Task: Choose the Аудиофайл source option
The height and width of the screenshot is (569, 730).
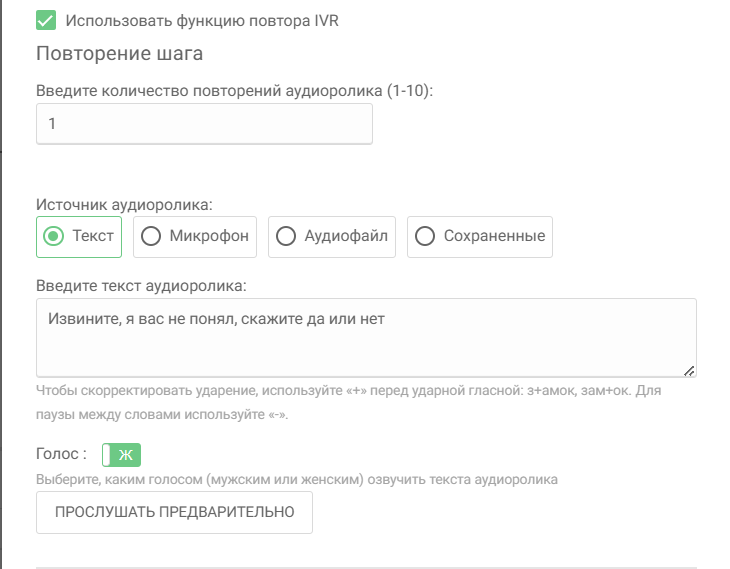Action: click(x=333, y=237)
